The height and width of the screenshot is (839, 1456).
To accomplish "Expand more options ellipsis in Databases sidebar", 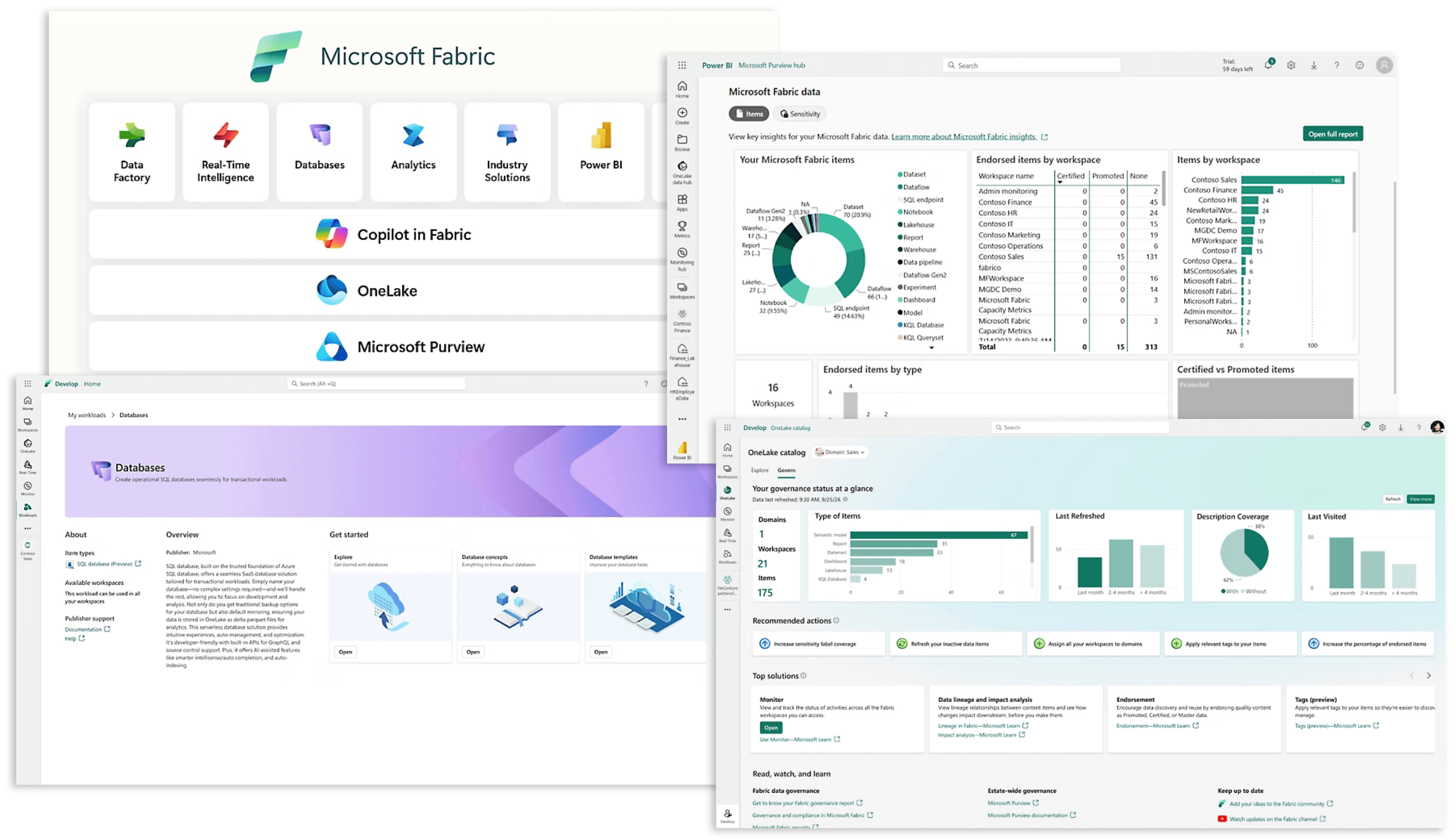I will (28, 528).
